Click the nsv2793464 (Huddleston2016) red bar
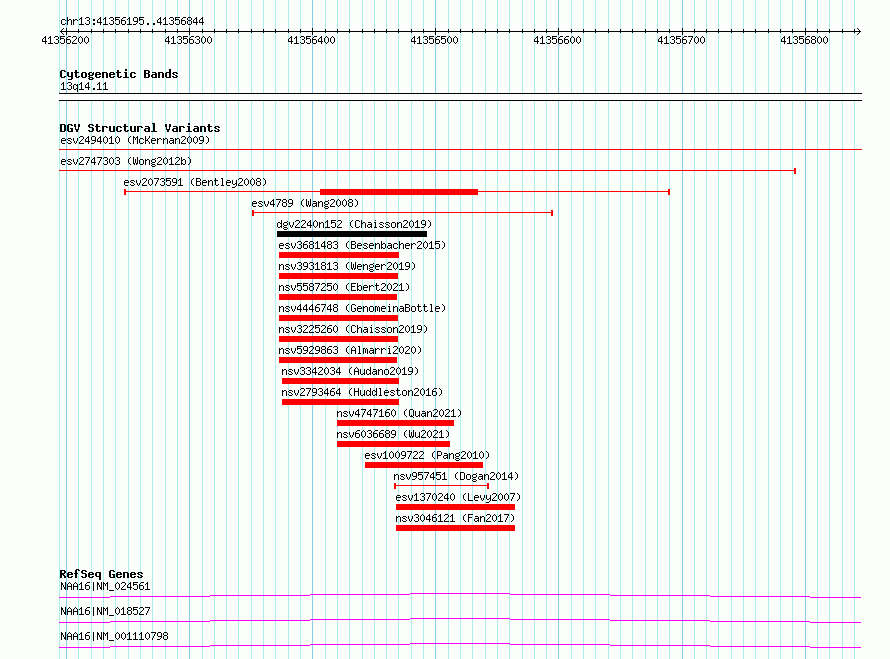The width and height of the screenshot is (890, 659). 341,402
